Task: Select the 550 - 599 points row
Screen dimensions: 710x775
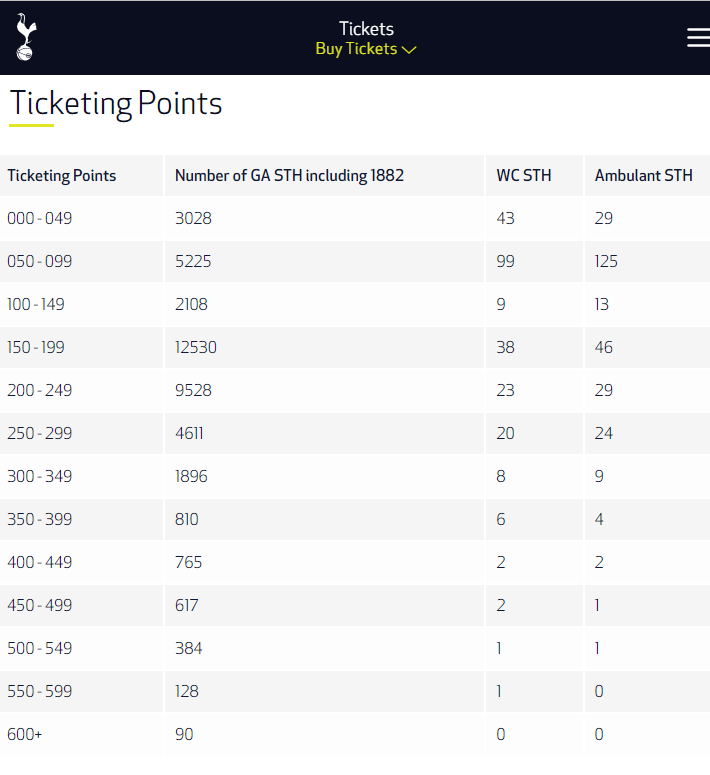Action: (x=355, y=691)
